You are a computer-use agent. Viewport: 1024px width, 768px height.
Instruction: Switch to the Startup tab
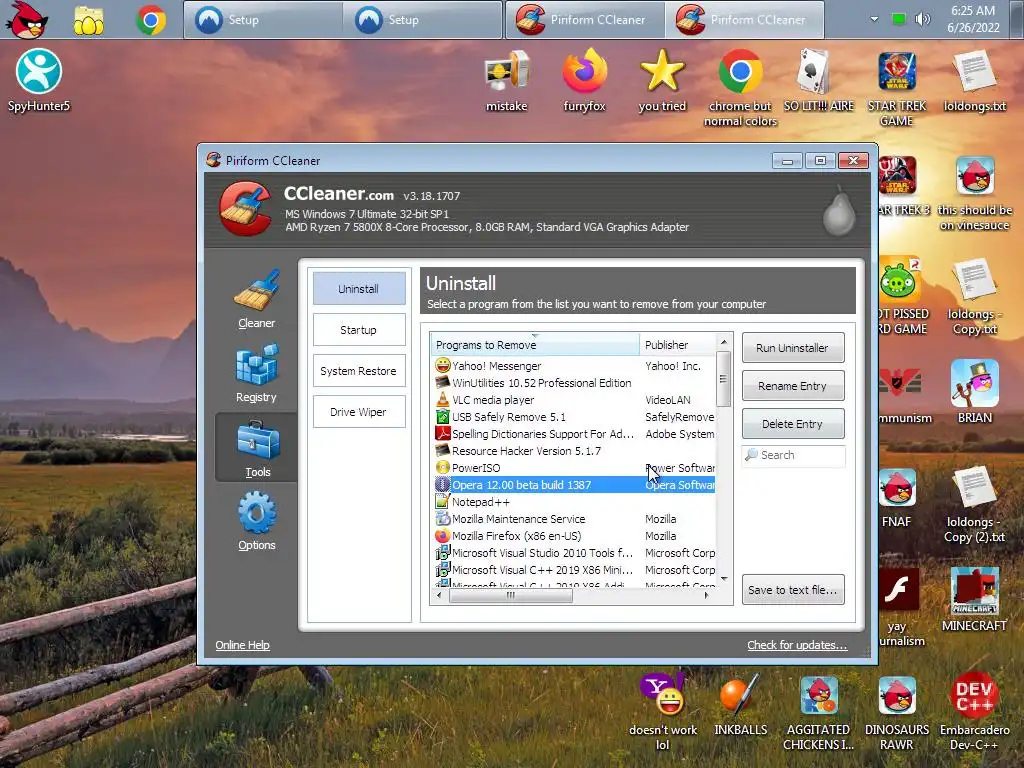click(x=359, y=330)
